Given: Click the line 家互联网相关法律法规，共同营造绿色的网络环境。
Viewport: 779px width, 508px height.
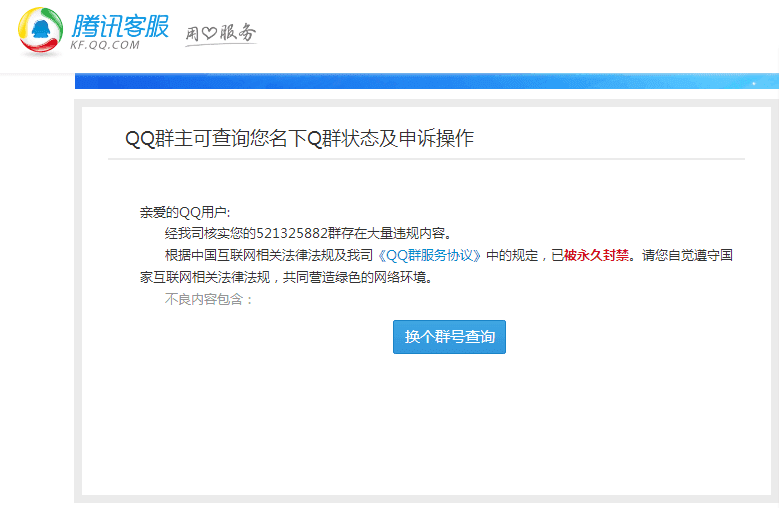Looking at the screenshot, I should point(287,277).
